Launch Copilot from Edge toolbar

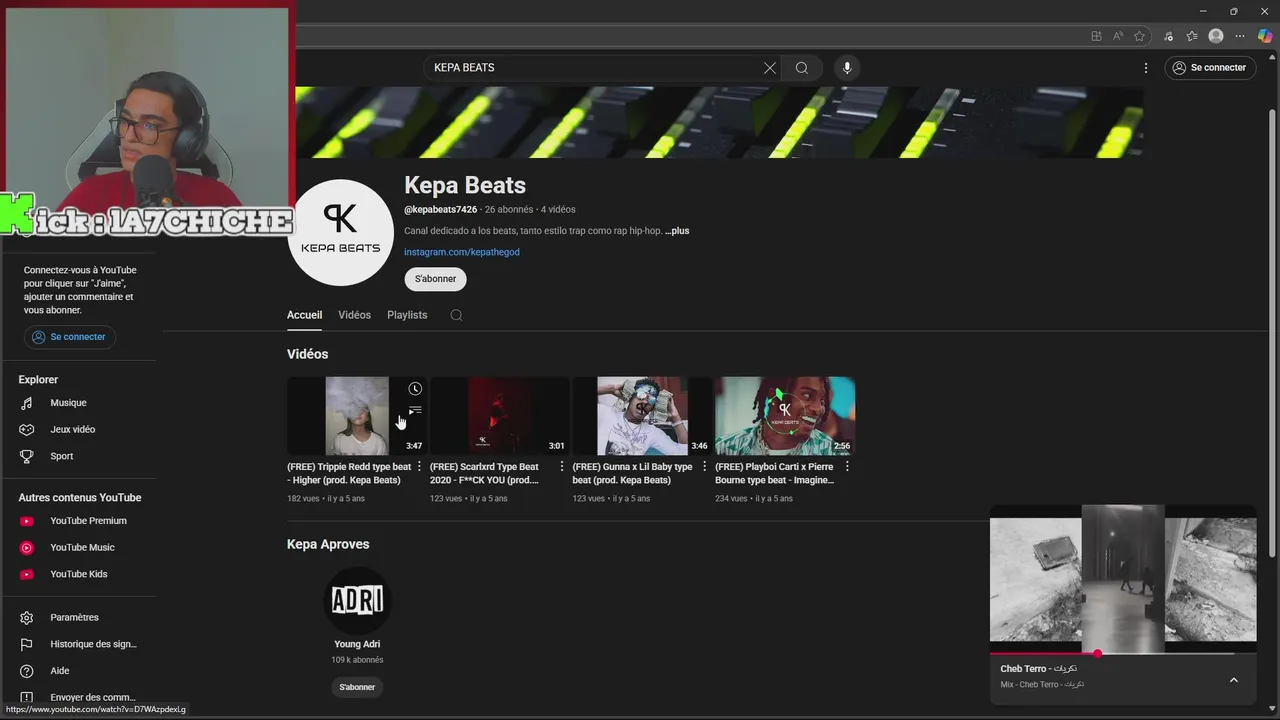pos(1264,36)
